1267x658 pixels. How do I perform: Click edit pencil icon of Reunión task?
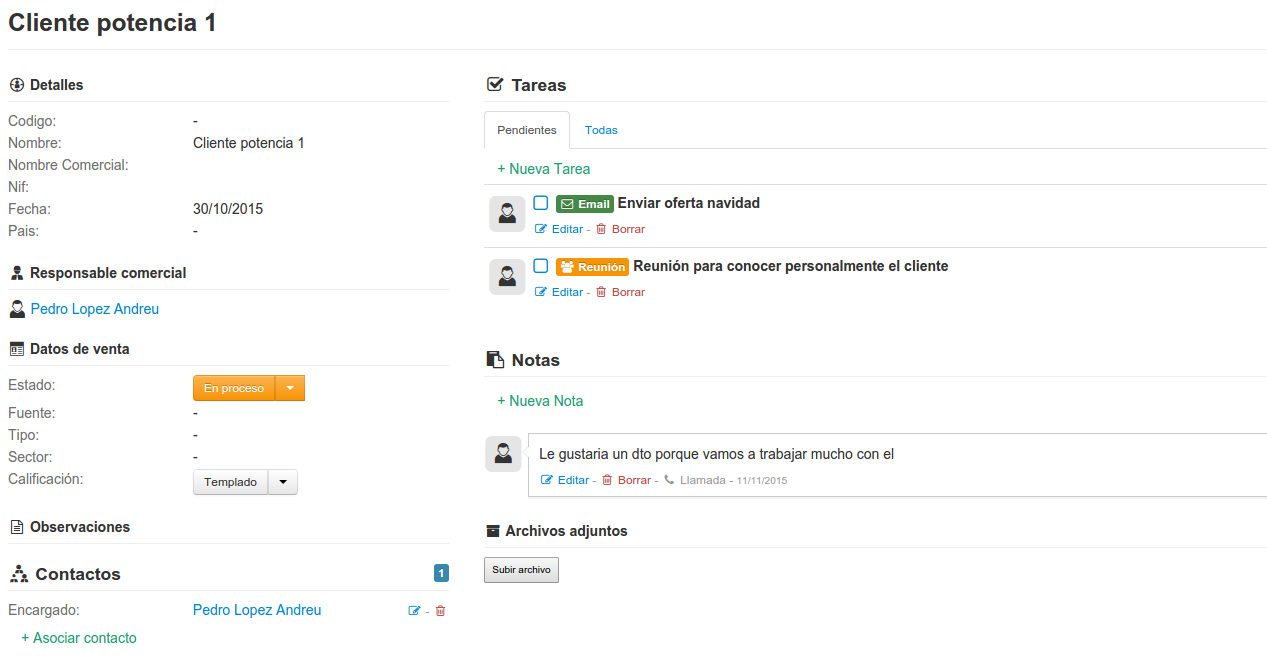coord(541,292)
